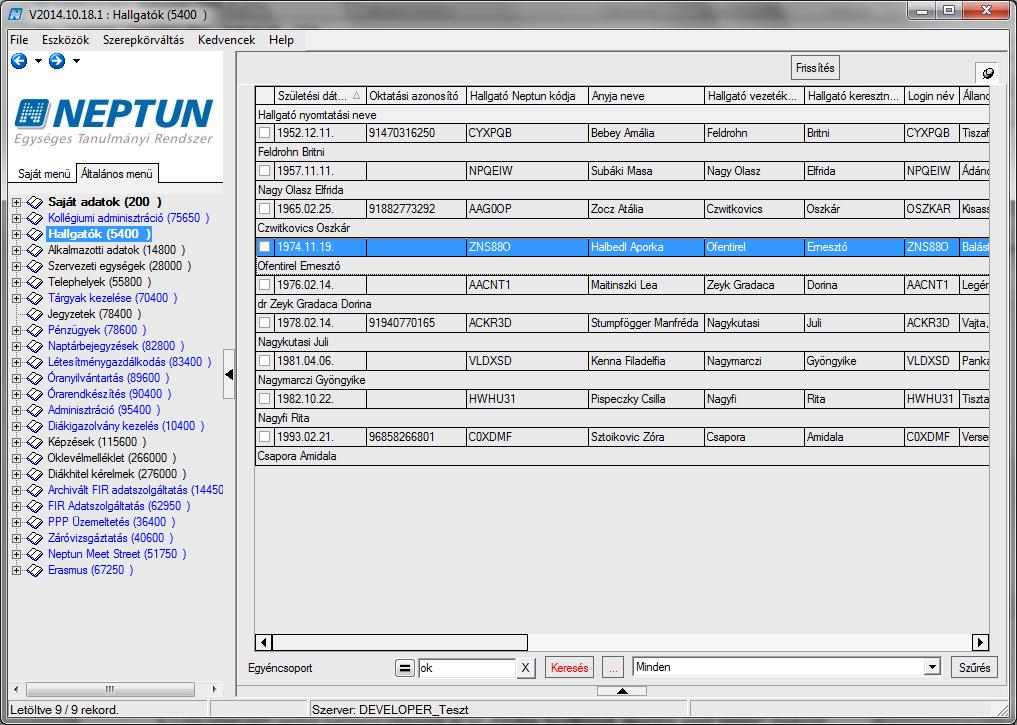Click the sort triangle on Születési dátum column
1017x725 pixels.
click(356, 95)
